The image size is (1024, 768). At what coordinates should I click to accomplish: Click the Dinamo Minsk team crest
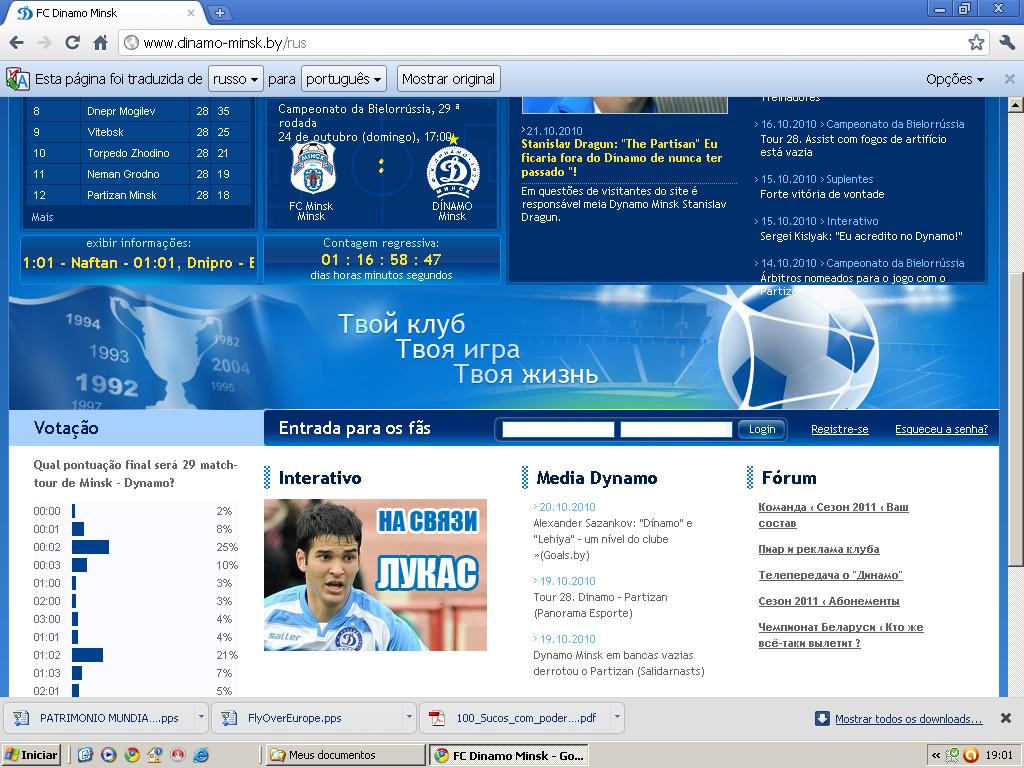pos(452,169)
